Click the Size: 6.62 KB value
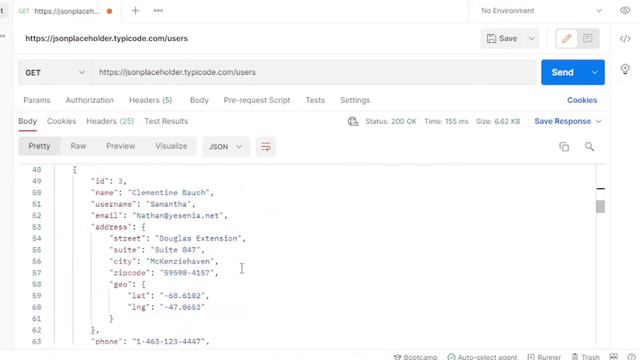 (498, 122)
